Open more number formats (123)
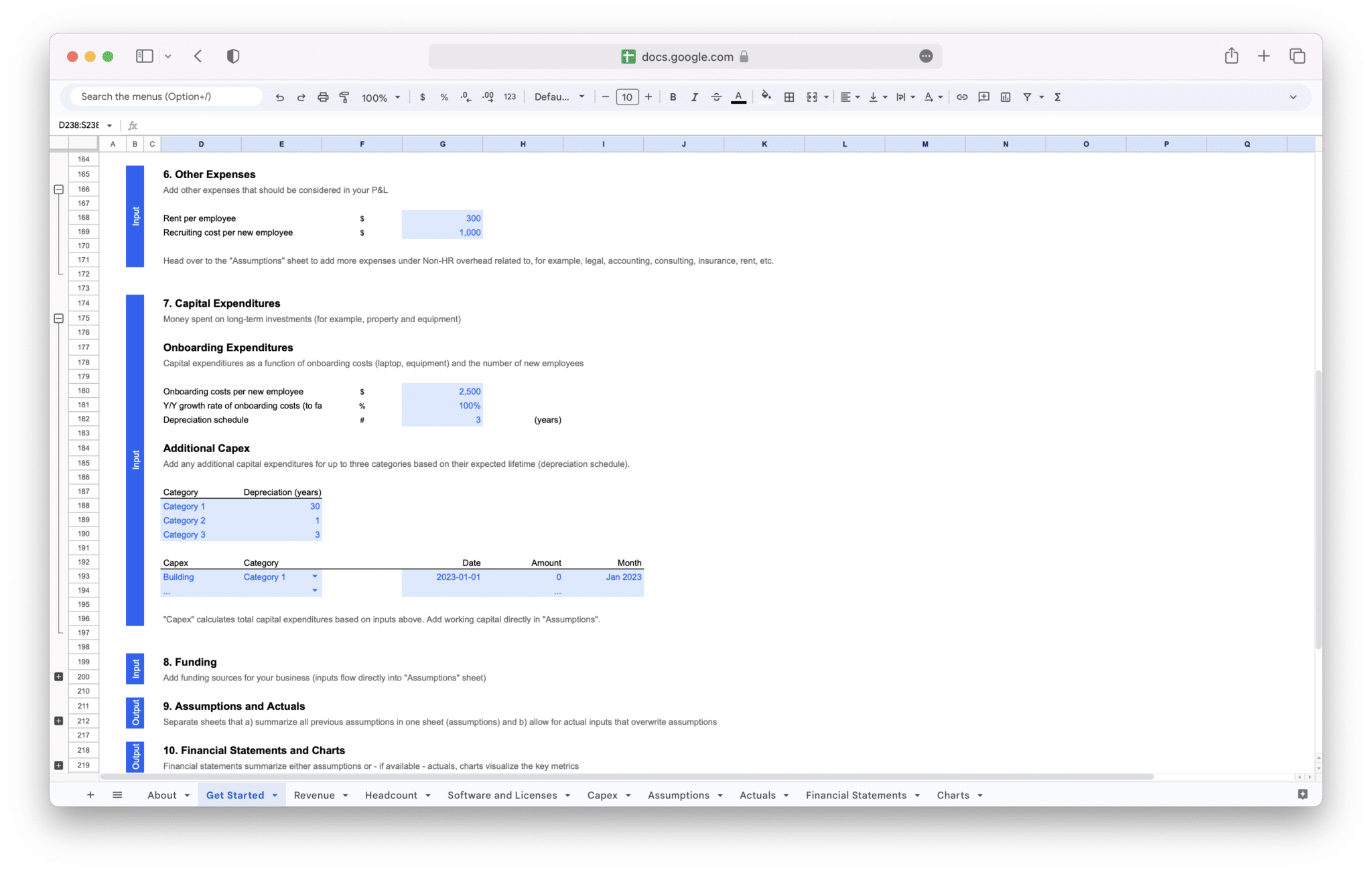This screenshot has height=872, width=1372. tap(510, 97)
